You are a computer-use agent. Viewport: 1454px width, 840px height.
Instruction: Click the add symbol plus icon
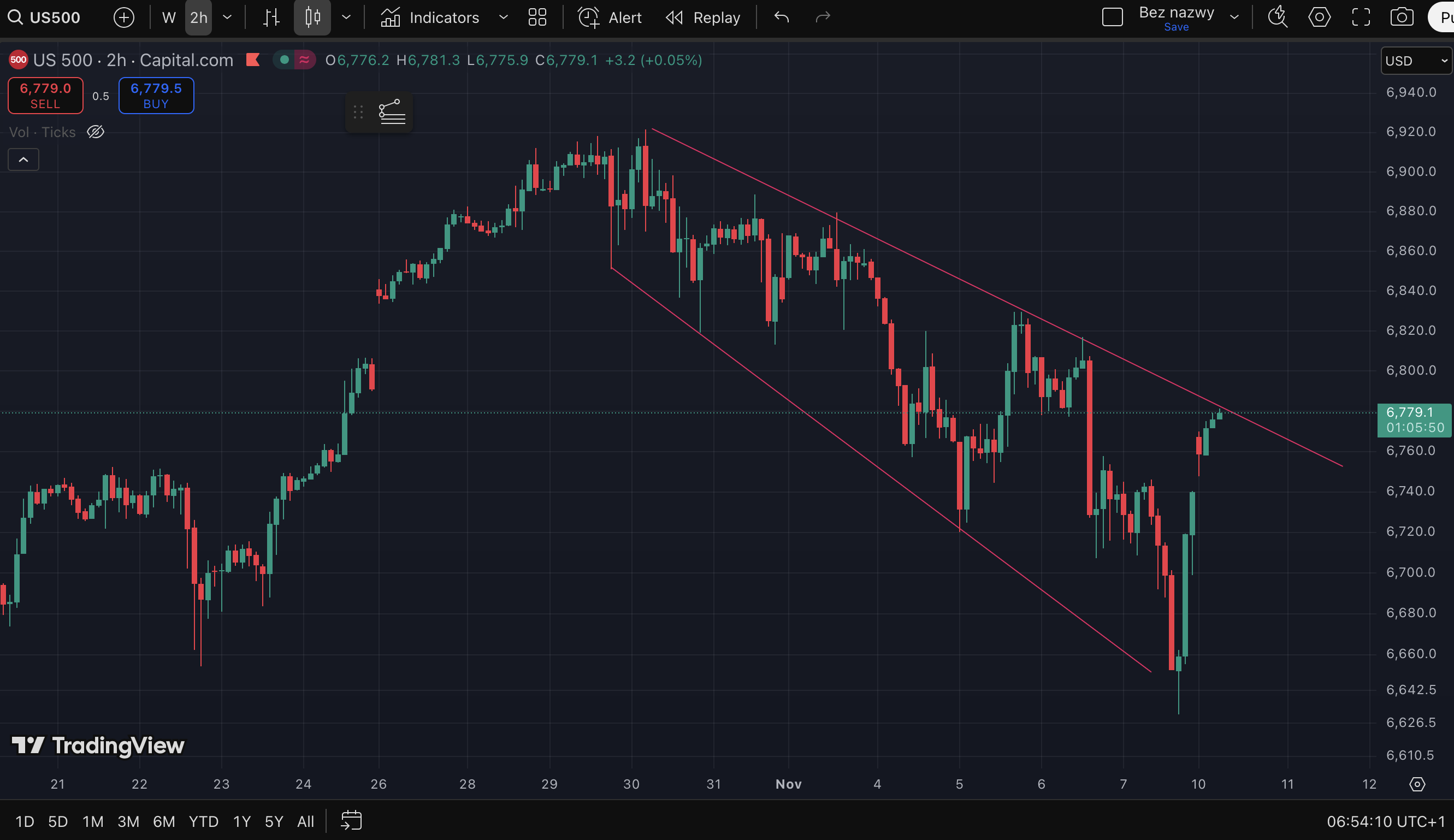[123, 17]
